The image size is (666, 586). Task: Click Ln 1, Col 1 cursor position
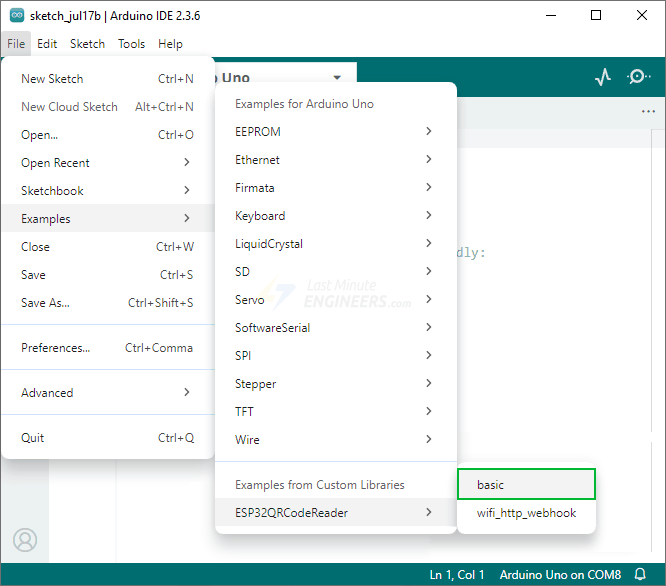point(457,575)
